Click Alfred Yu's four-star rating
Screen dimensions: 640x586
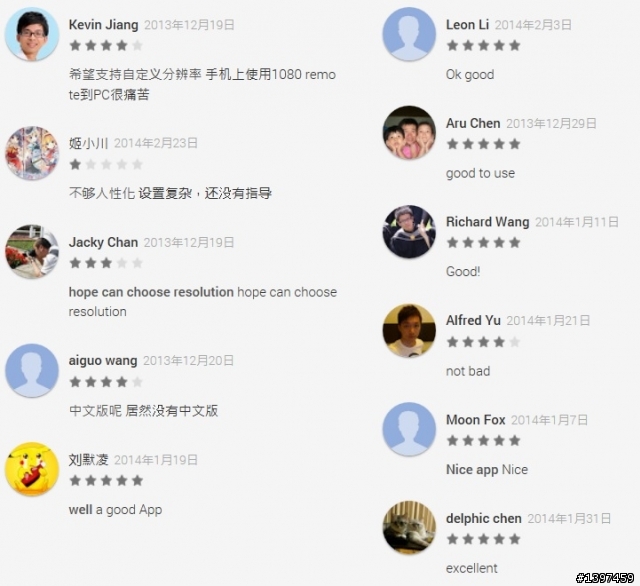[483, 342]
